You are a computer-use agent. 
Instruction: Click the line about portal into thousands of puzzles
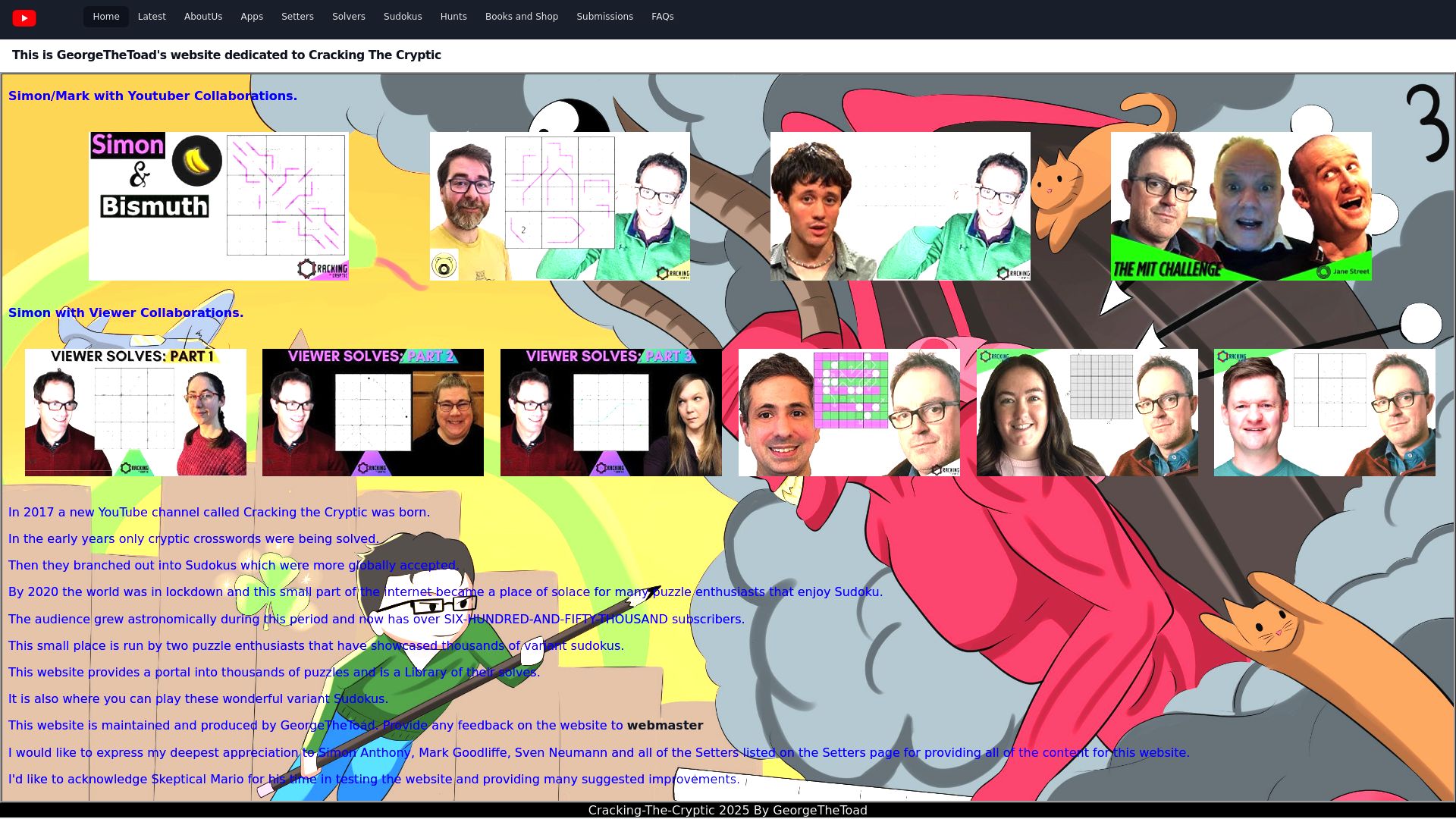(275, 673)
